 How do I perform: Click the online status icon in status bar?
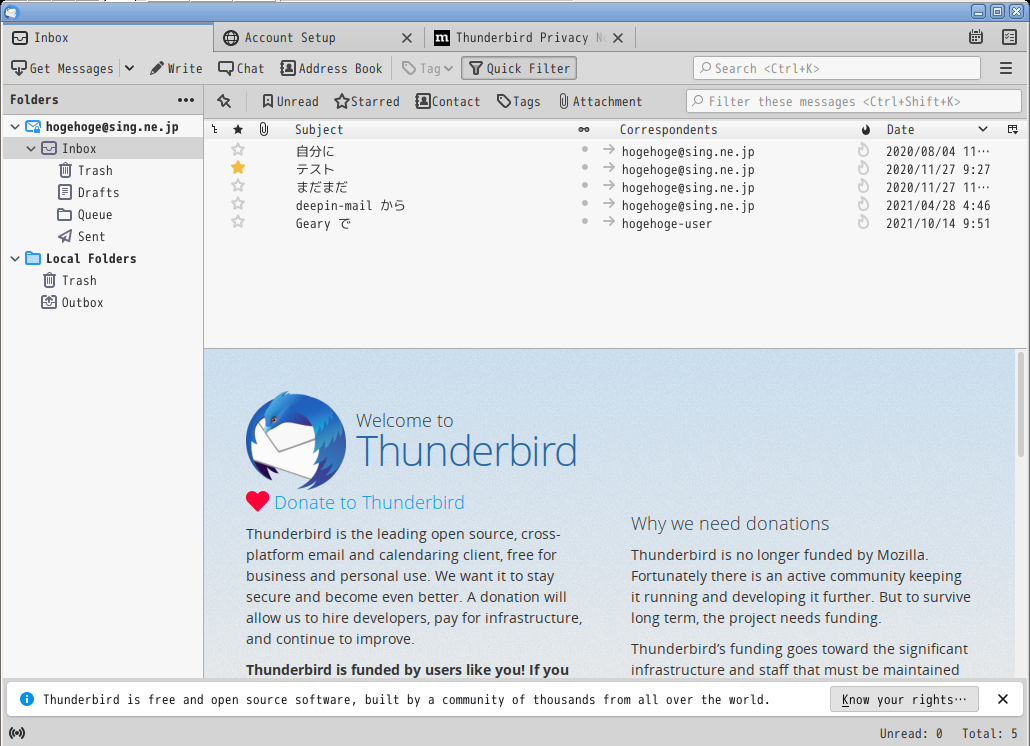coord(17,733)
